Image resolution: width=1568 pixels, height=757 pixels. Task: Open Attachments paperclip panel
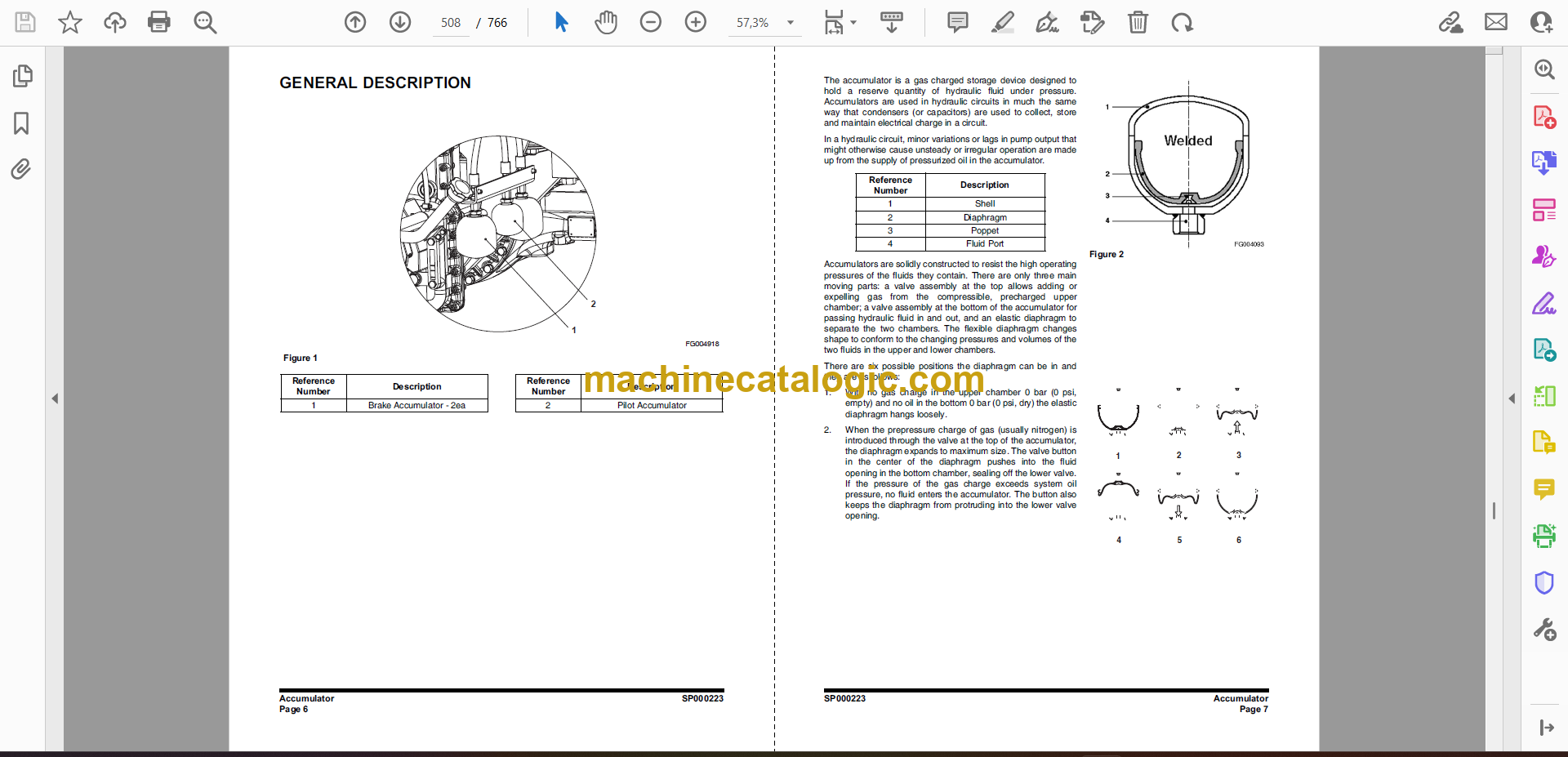tap(21, 169)
